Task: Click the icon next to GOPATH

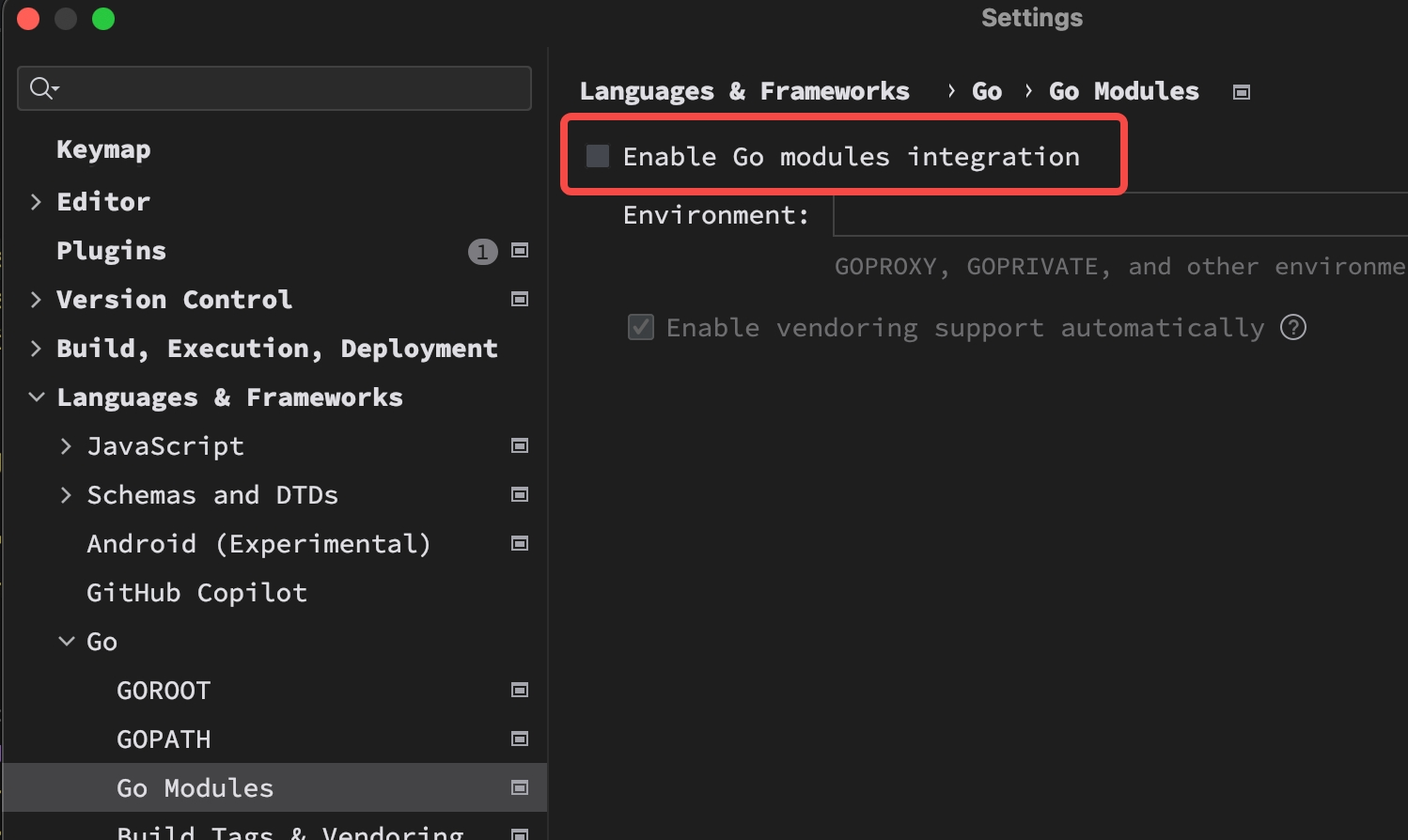Action: coord(519,739)
